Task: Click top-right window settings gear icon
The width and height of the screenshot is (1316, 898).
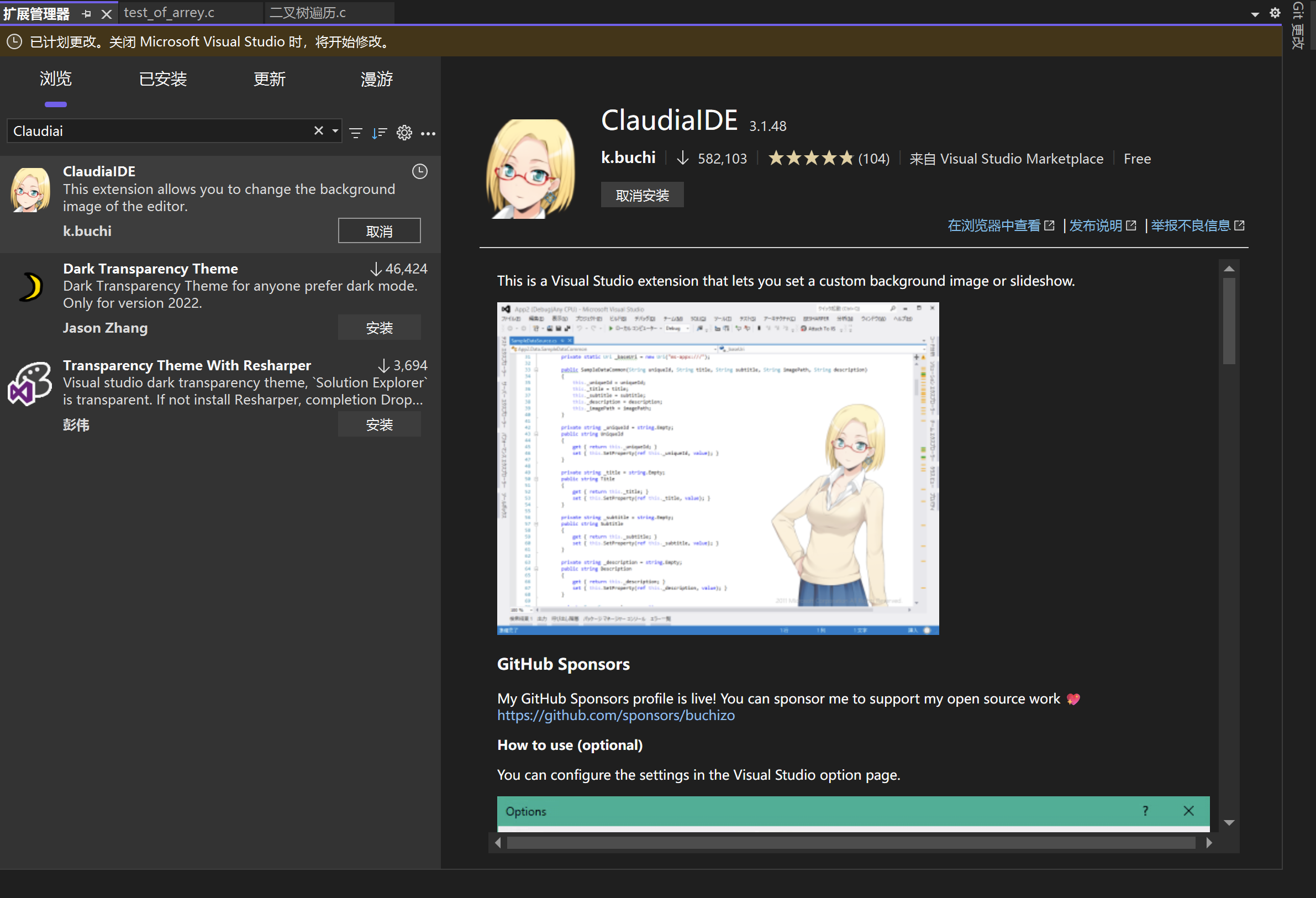Action: tap(1275, 13)
